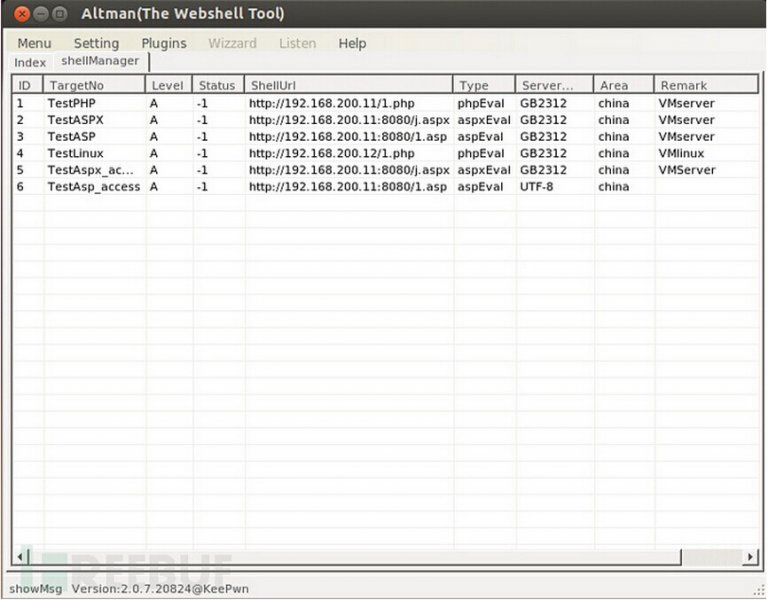Grab the window resize grip
The height and width of the screenshot is (600, 768).
(758, 591)
